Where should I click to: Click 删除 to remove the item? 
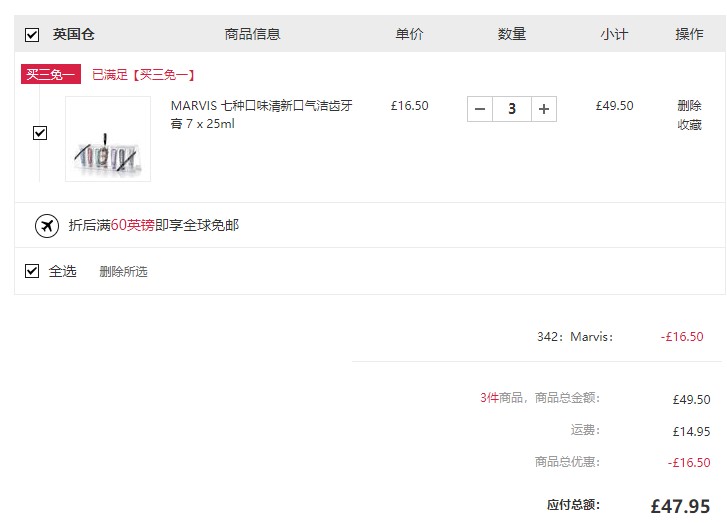[689, 106]
